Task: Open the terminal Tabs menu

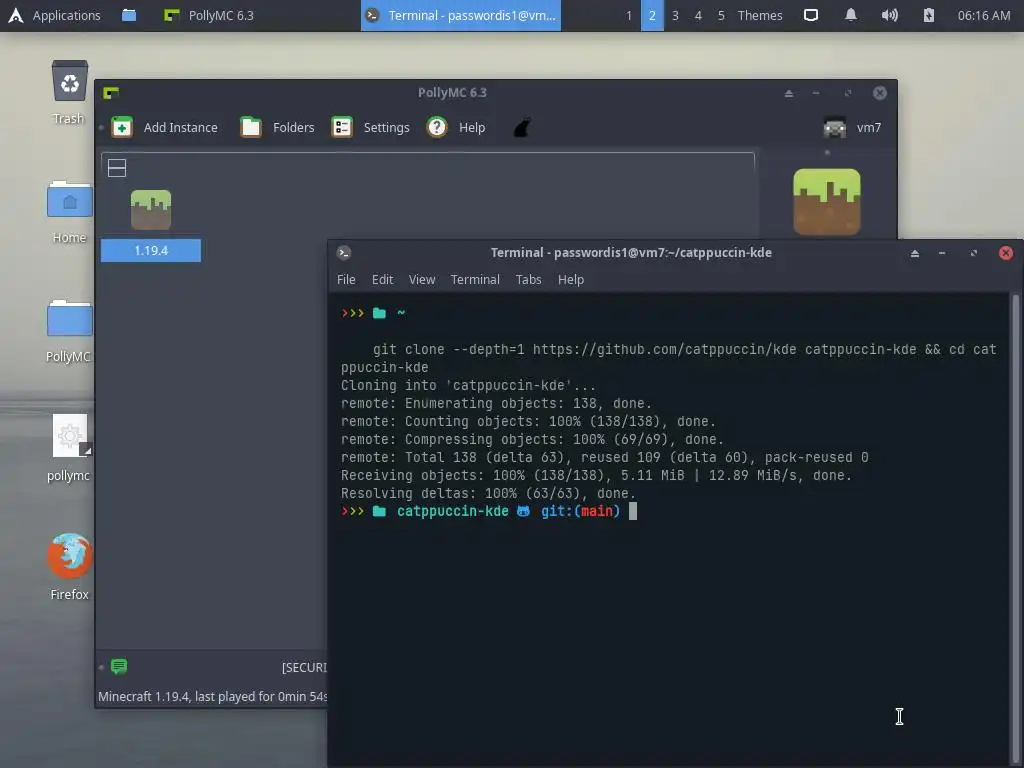Action: pyautogui.click(x=528, y=280)
